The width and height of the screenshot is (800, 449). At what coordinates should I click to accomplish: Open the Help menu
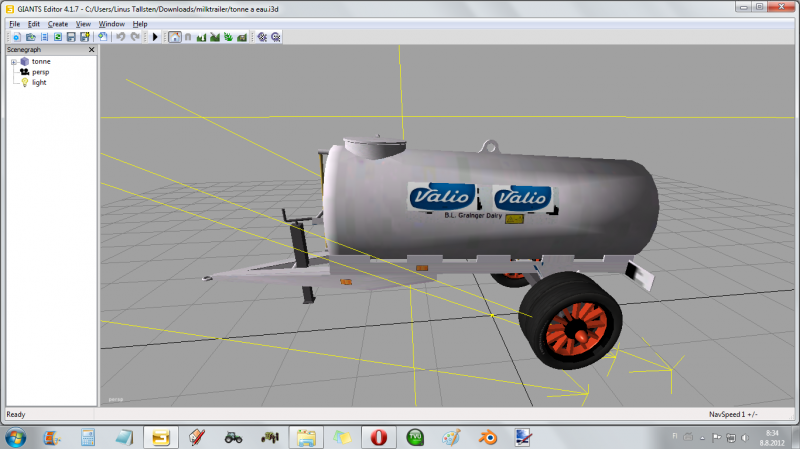pos(140,24)
